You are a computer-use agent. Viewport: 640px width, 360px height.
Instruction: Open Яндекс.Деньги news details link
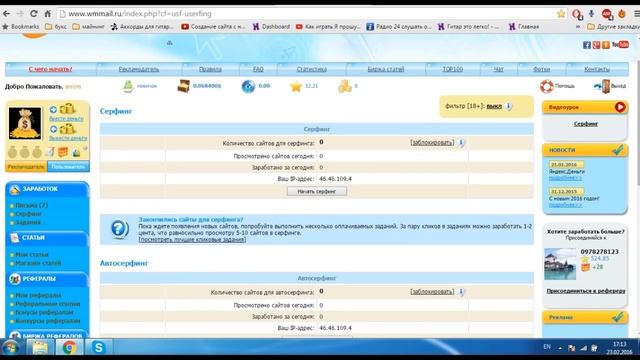click(565, 178)
